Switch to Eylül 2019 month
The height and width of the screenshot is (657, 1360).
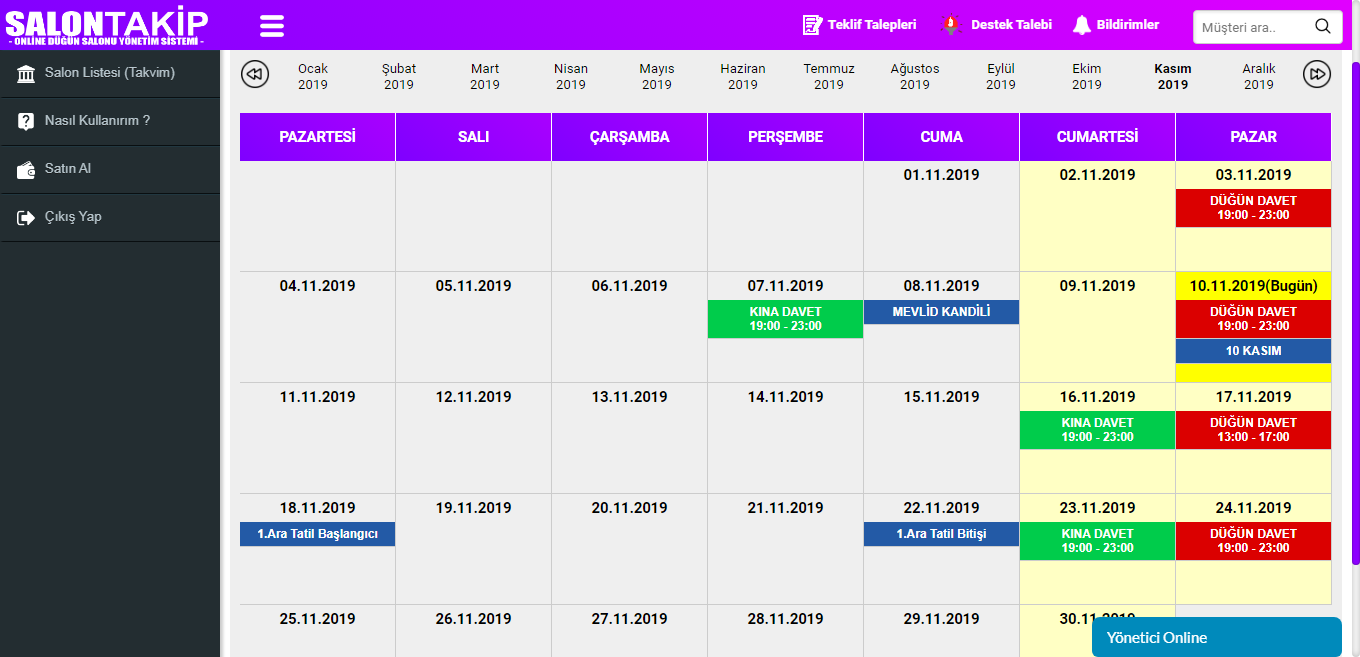(x=1001, y=77)
